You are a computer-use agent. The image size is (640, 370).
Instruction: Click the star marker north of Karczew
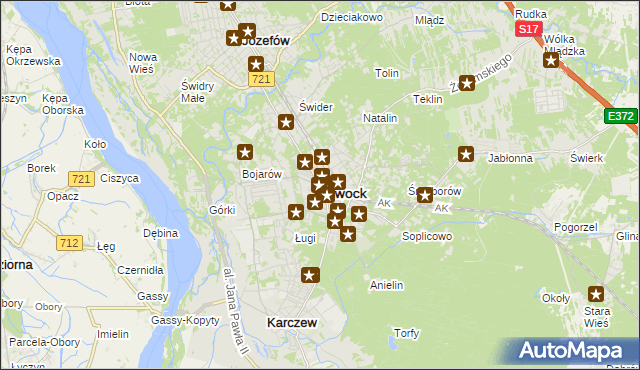pos(310,275)
